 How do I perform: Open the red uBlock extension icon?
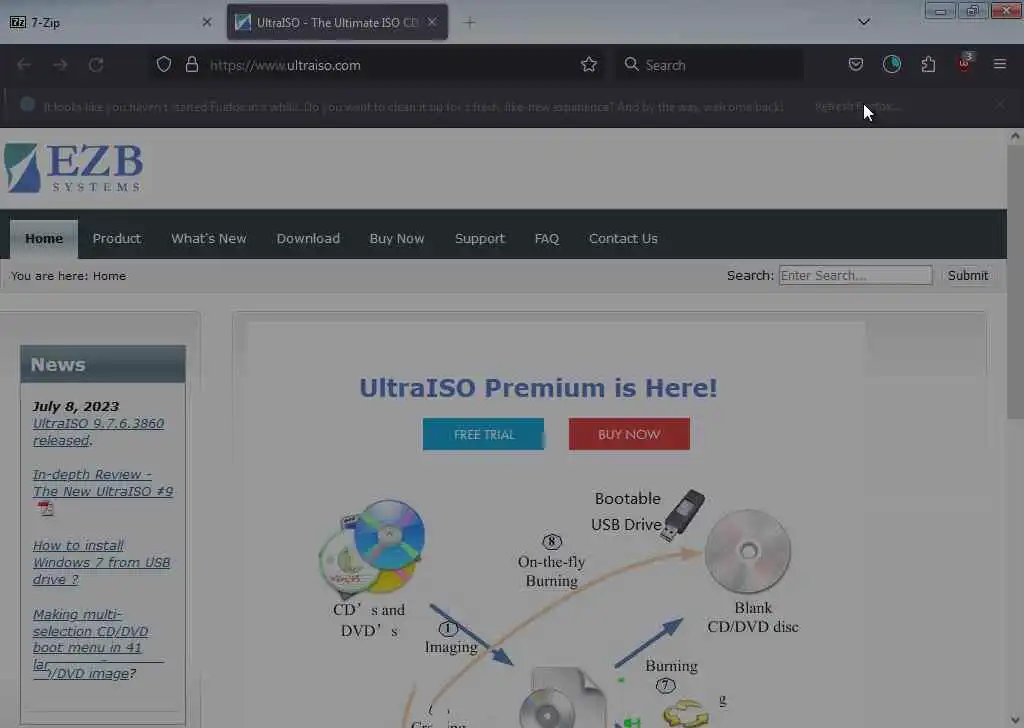[x=965, y=63]
